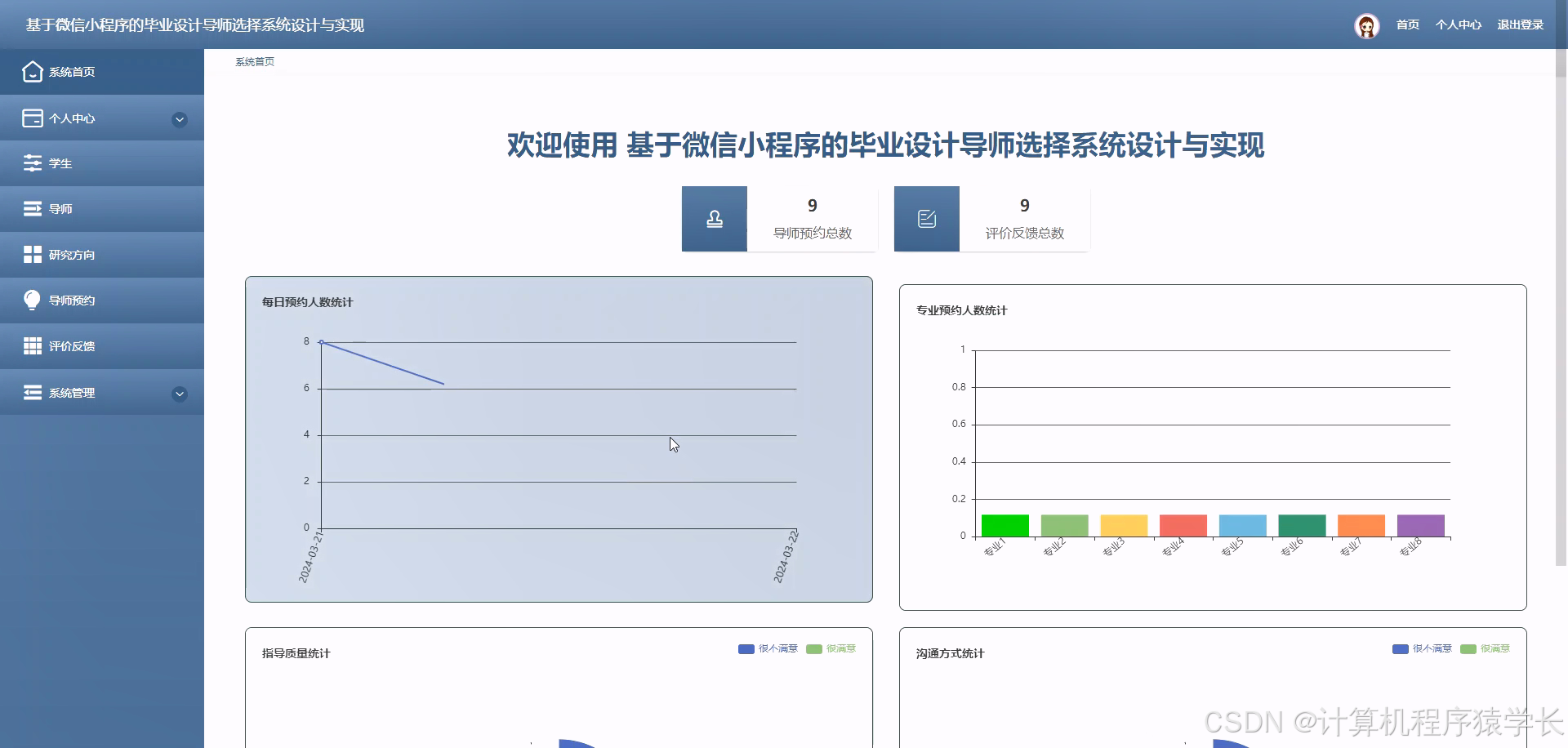Toggle 很不满意 legend in 沟通方式统计 chart
1568x748 pixels.
click(x=1422, y=648)
